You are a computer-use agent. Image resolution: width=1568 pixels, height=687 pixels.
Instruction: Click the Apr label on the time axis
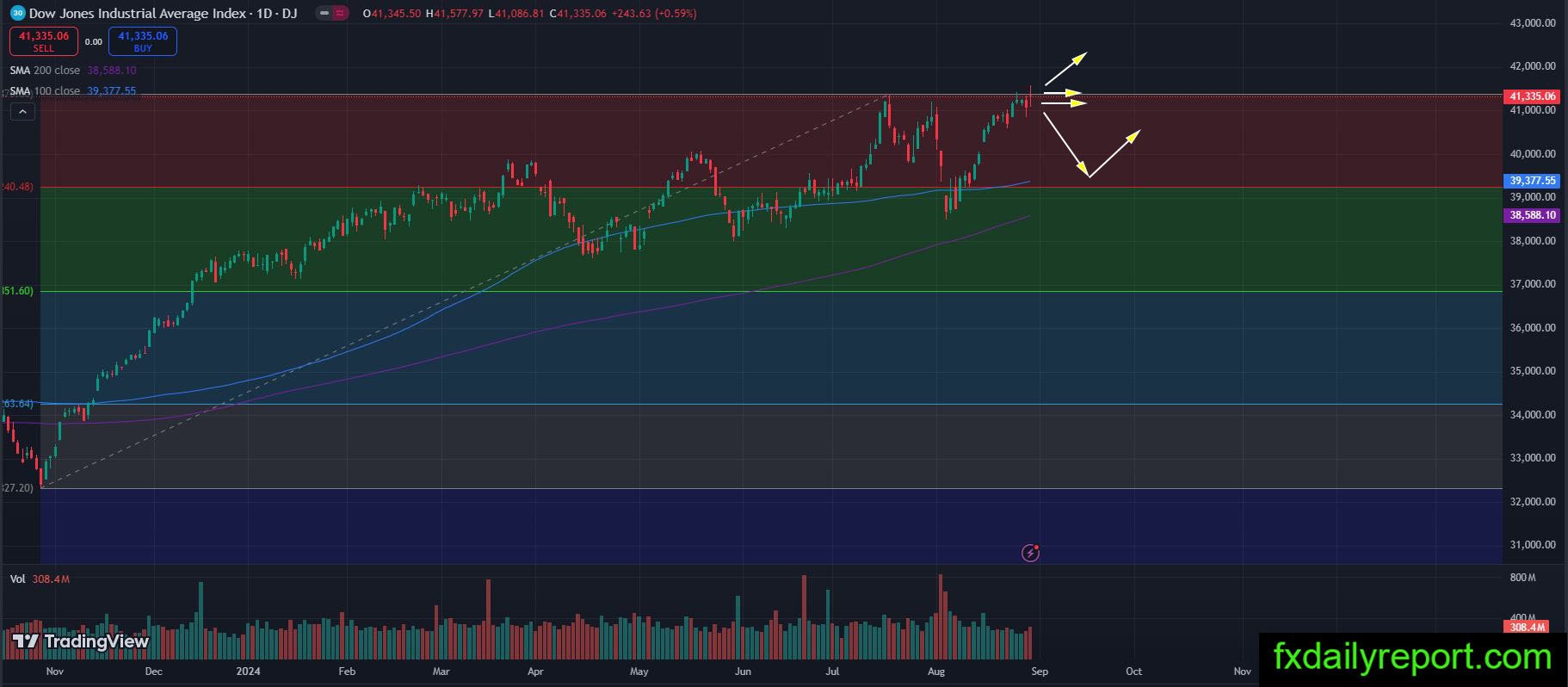tap(535, 672)
